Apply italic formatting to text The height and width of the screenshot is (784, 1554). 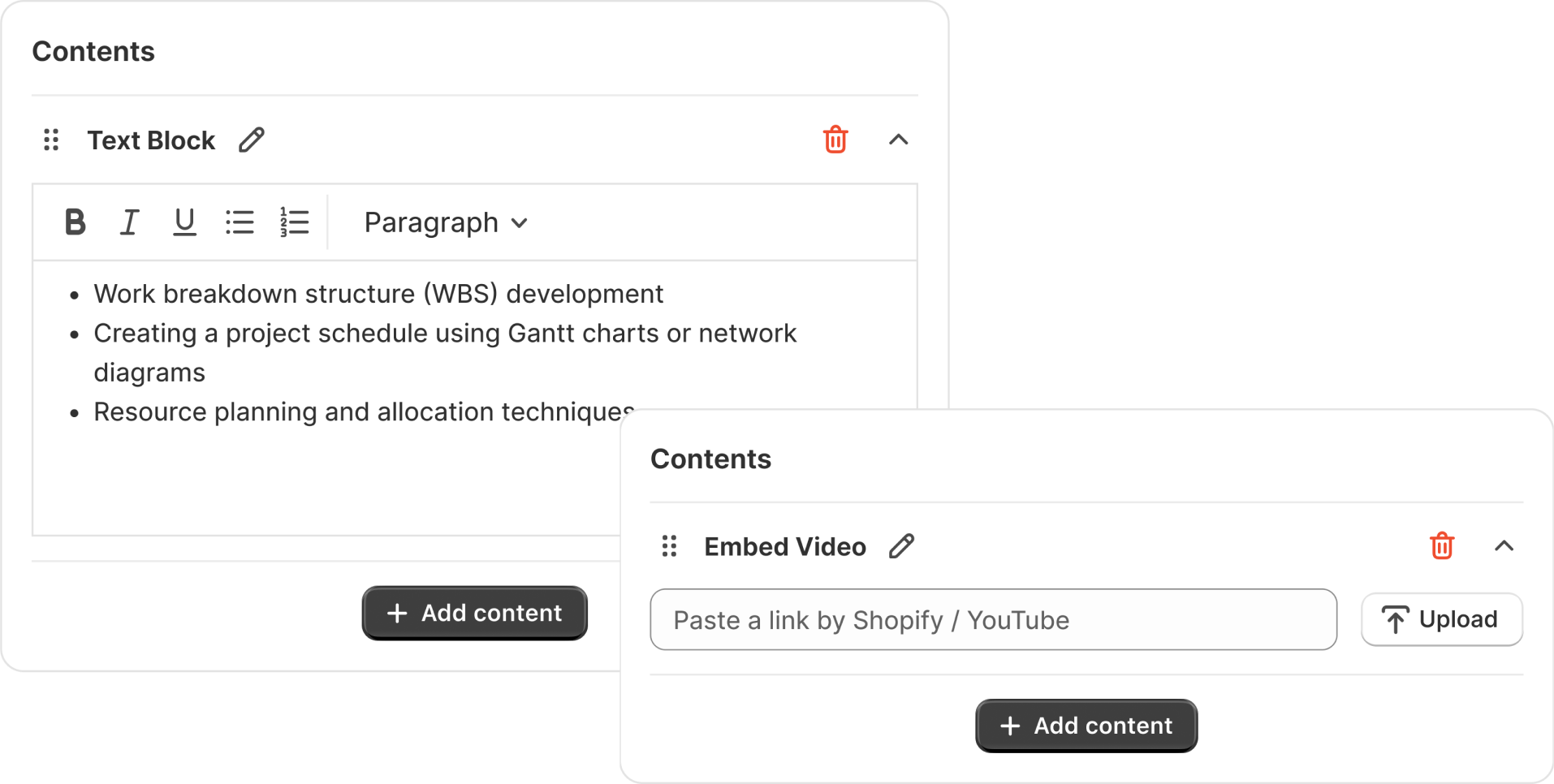pyautogui.click(x=129, y=222)
